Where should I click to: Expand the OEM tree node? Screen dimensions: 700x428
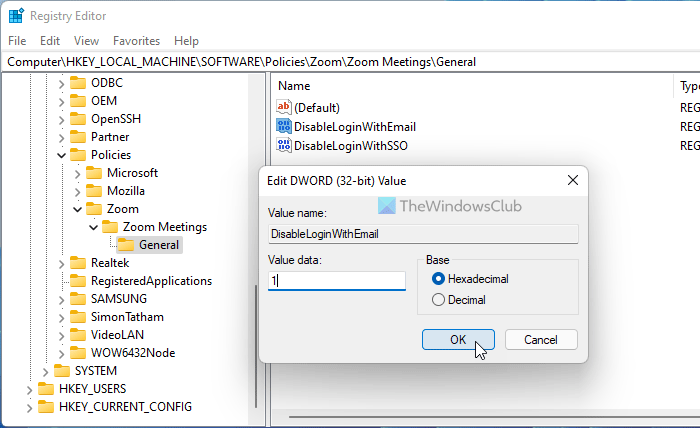62,102
